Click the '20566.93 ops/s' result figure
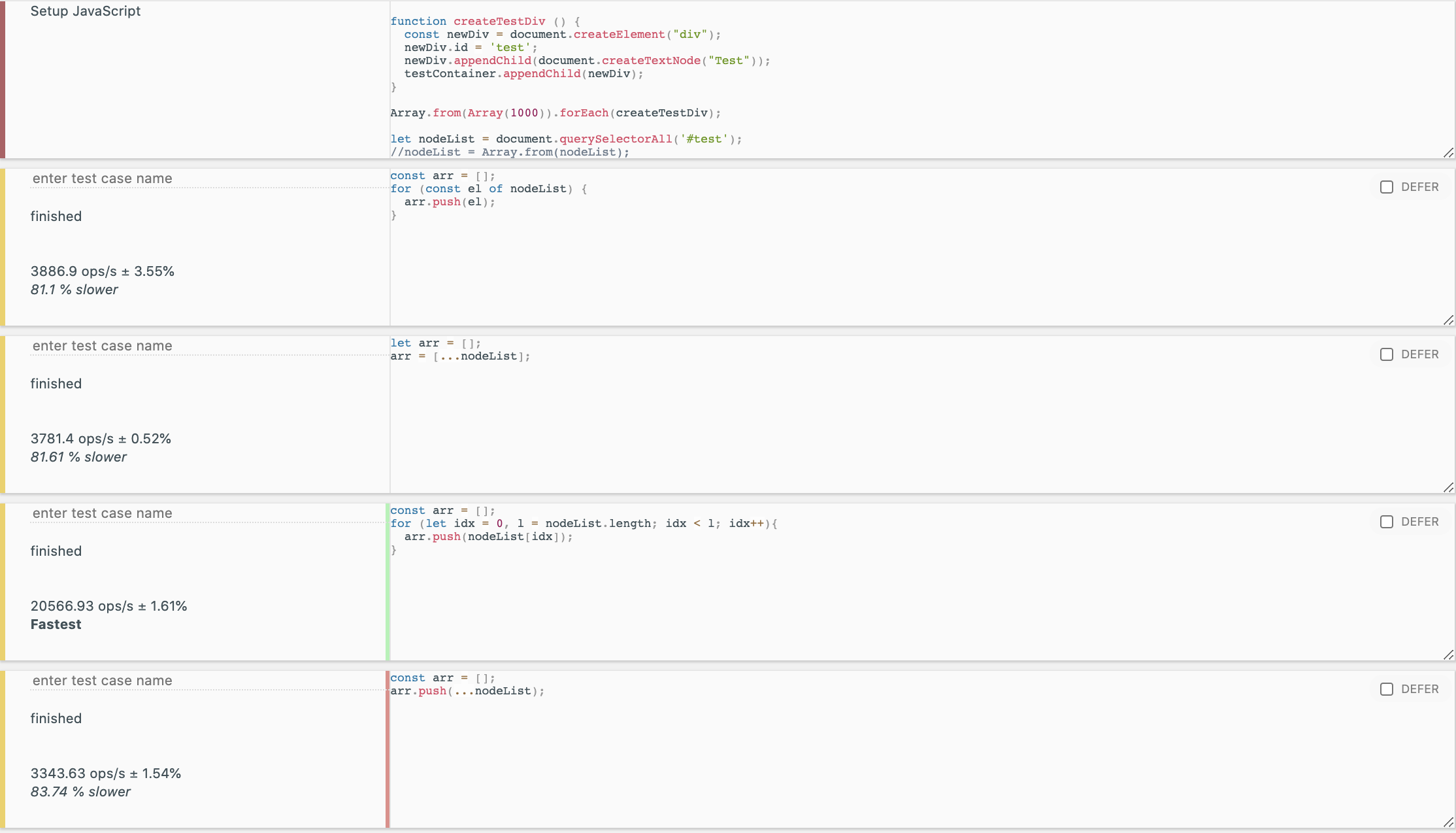Screen dimensions: 1456x833 [108, 605]
